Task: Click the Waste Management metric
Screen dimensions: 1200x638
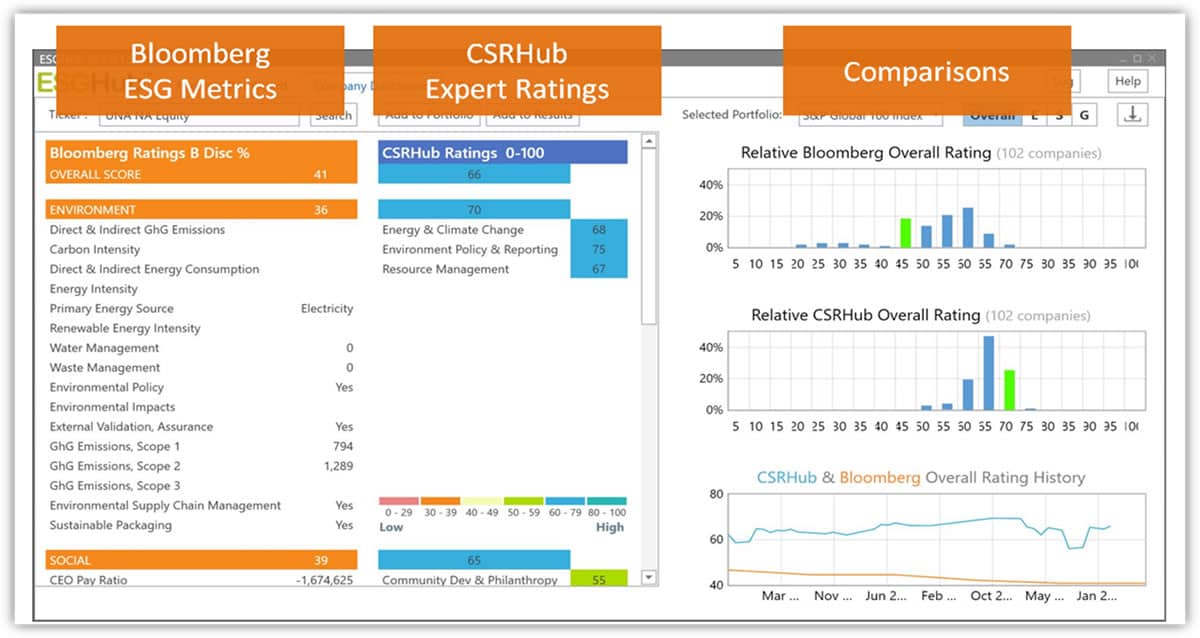Action: 201,368
